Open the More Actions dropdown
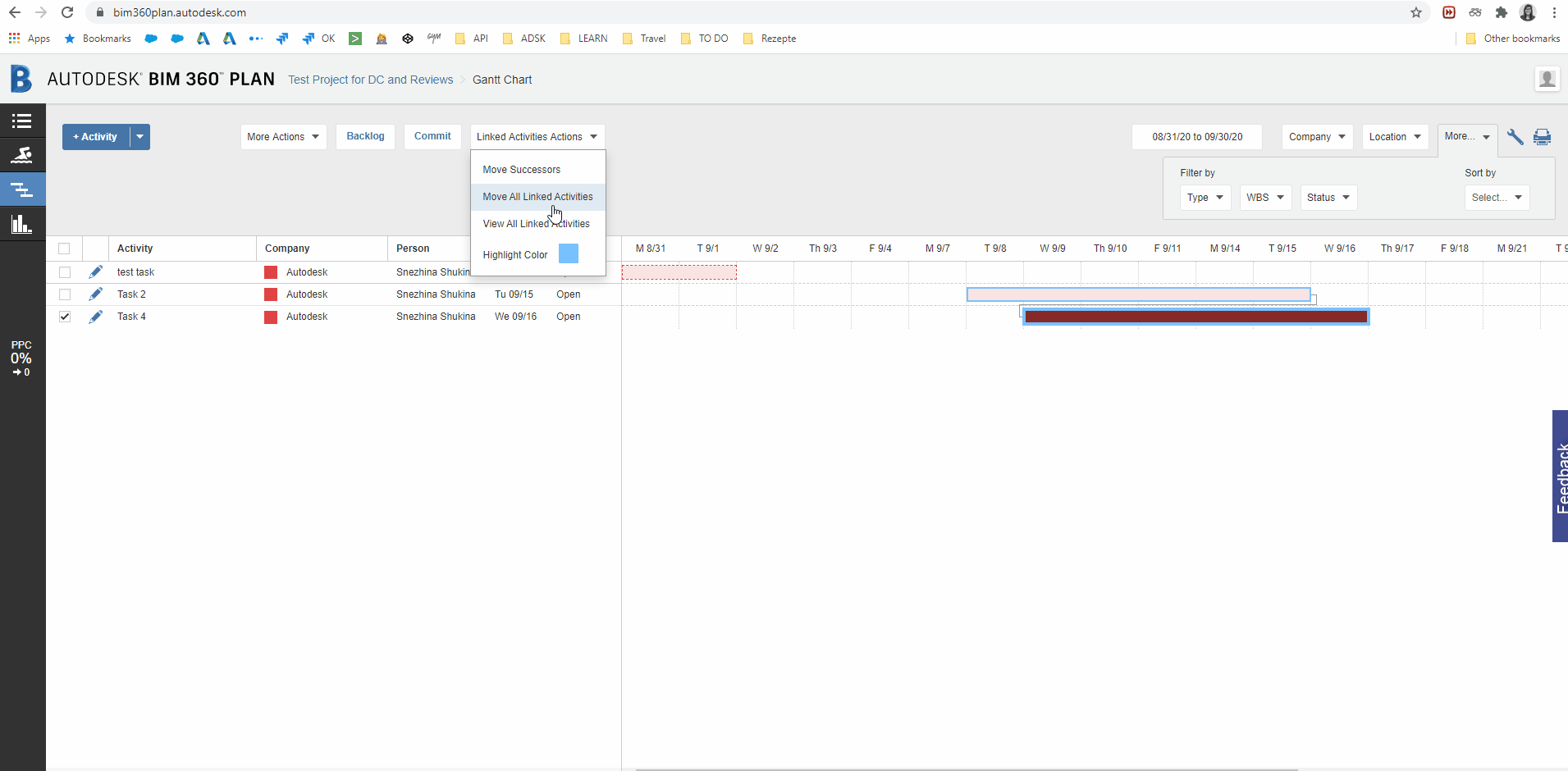 click(x=283, y=137)
